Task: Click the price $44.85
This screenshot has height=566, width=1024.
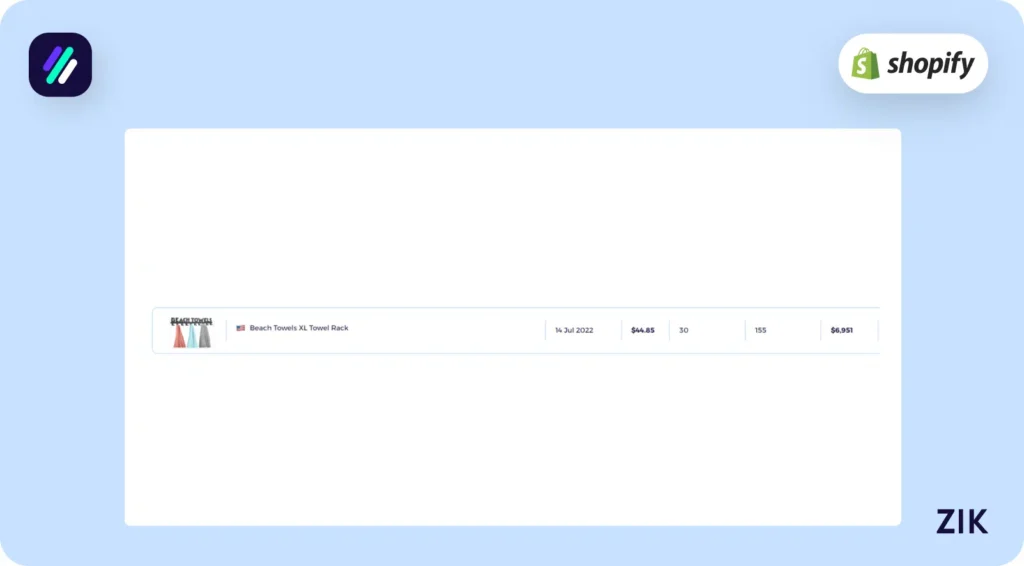Action: 643,330
